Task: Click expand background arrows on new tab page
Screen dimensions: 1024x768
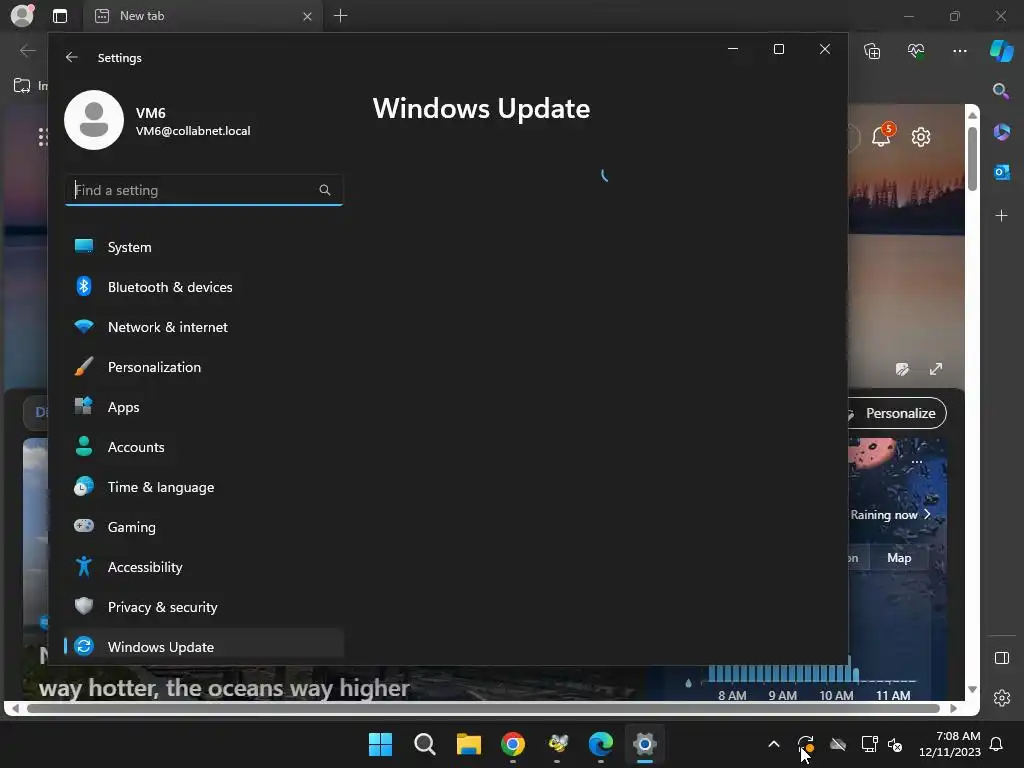Action: point(936,369)
